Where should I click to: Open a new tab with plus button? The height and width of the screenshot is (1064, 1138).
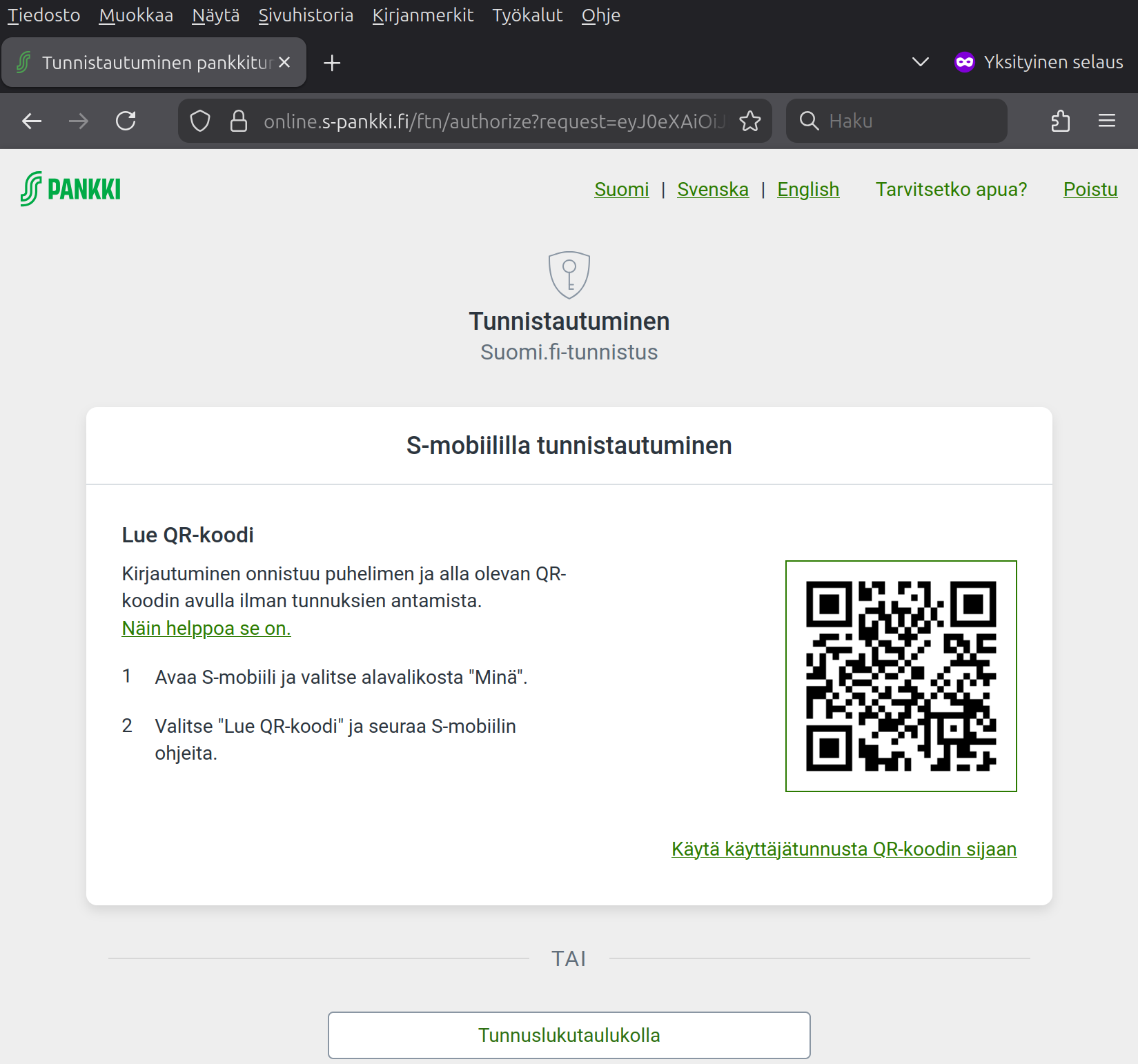[332, 63]
